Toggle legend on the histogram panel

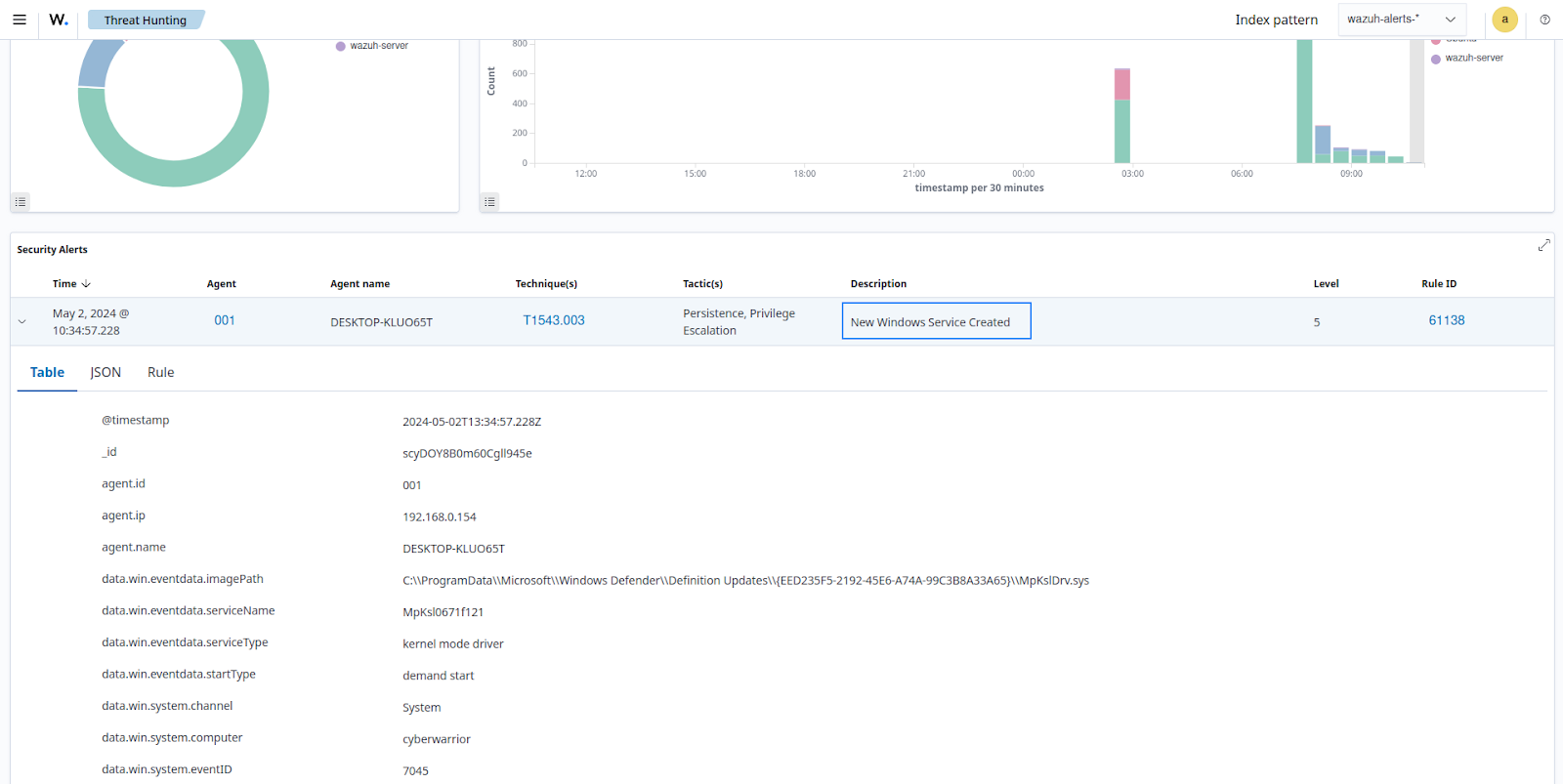pyautogui.click(x=490, y=202)
